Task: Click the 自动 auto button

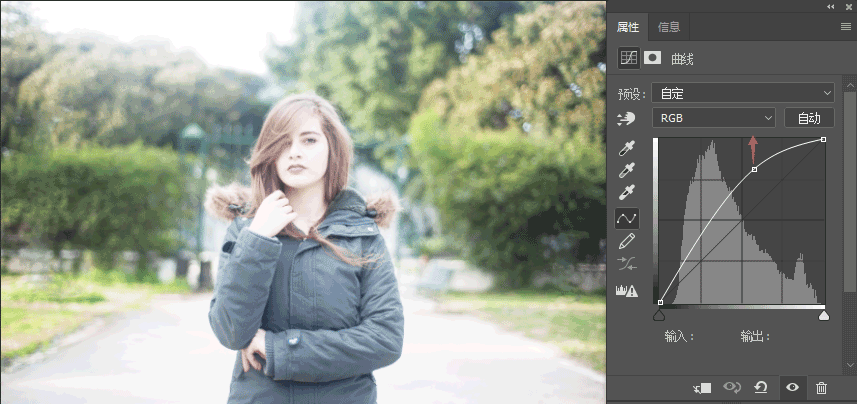Action: click(809, 118)
